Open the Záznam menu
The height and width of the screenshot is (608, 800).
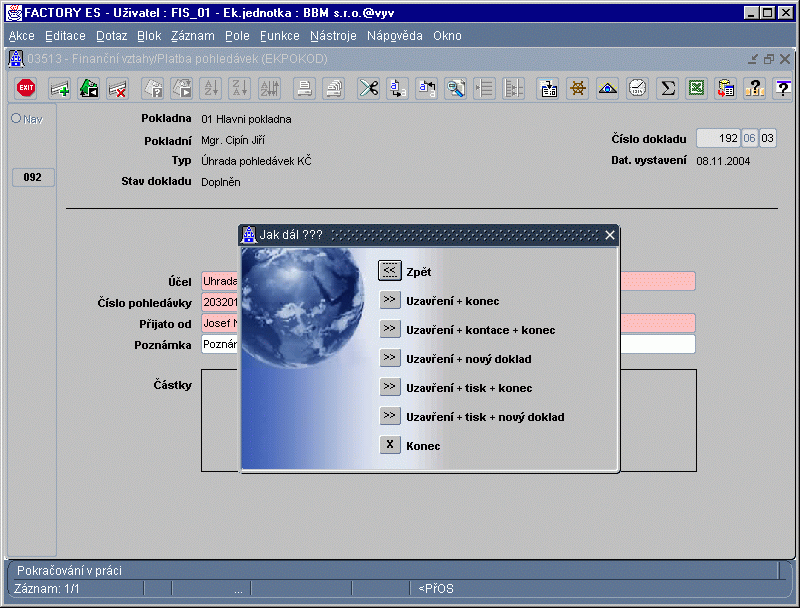(x=192, y=36)
